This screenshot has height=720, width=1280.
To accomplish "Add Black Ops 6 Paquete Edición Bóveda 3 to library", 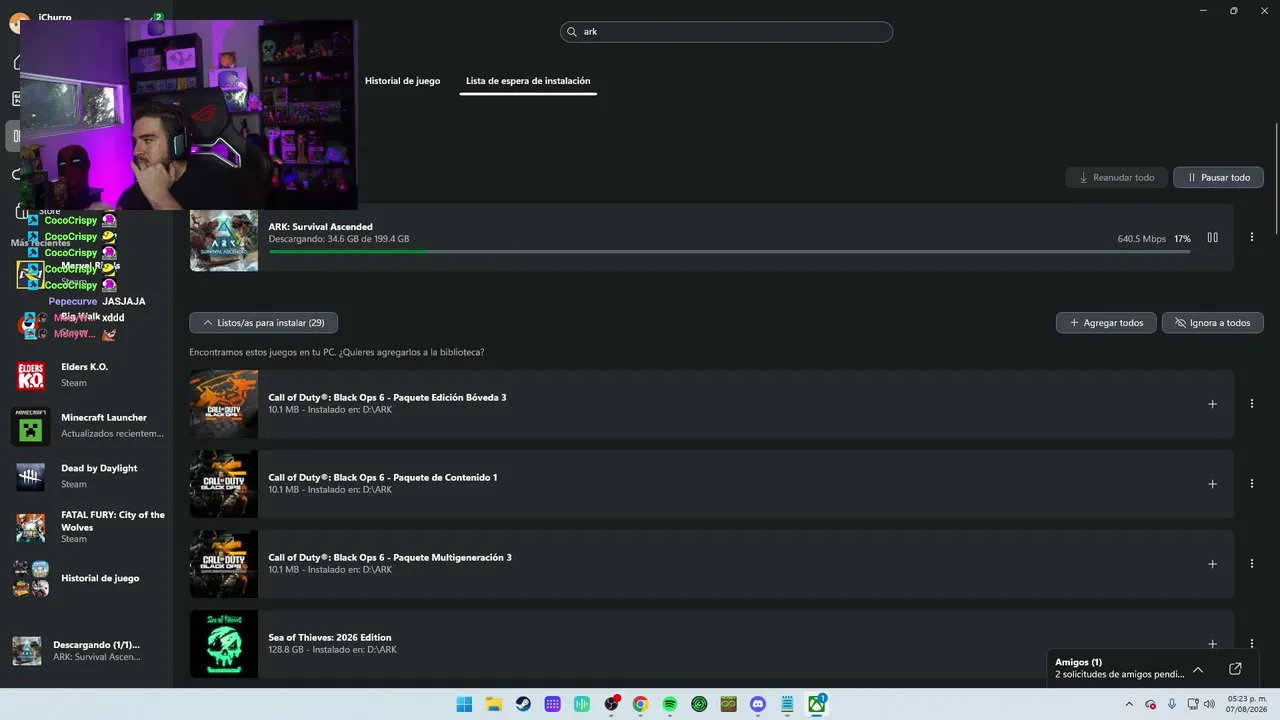I will pos(1212,404).
